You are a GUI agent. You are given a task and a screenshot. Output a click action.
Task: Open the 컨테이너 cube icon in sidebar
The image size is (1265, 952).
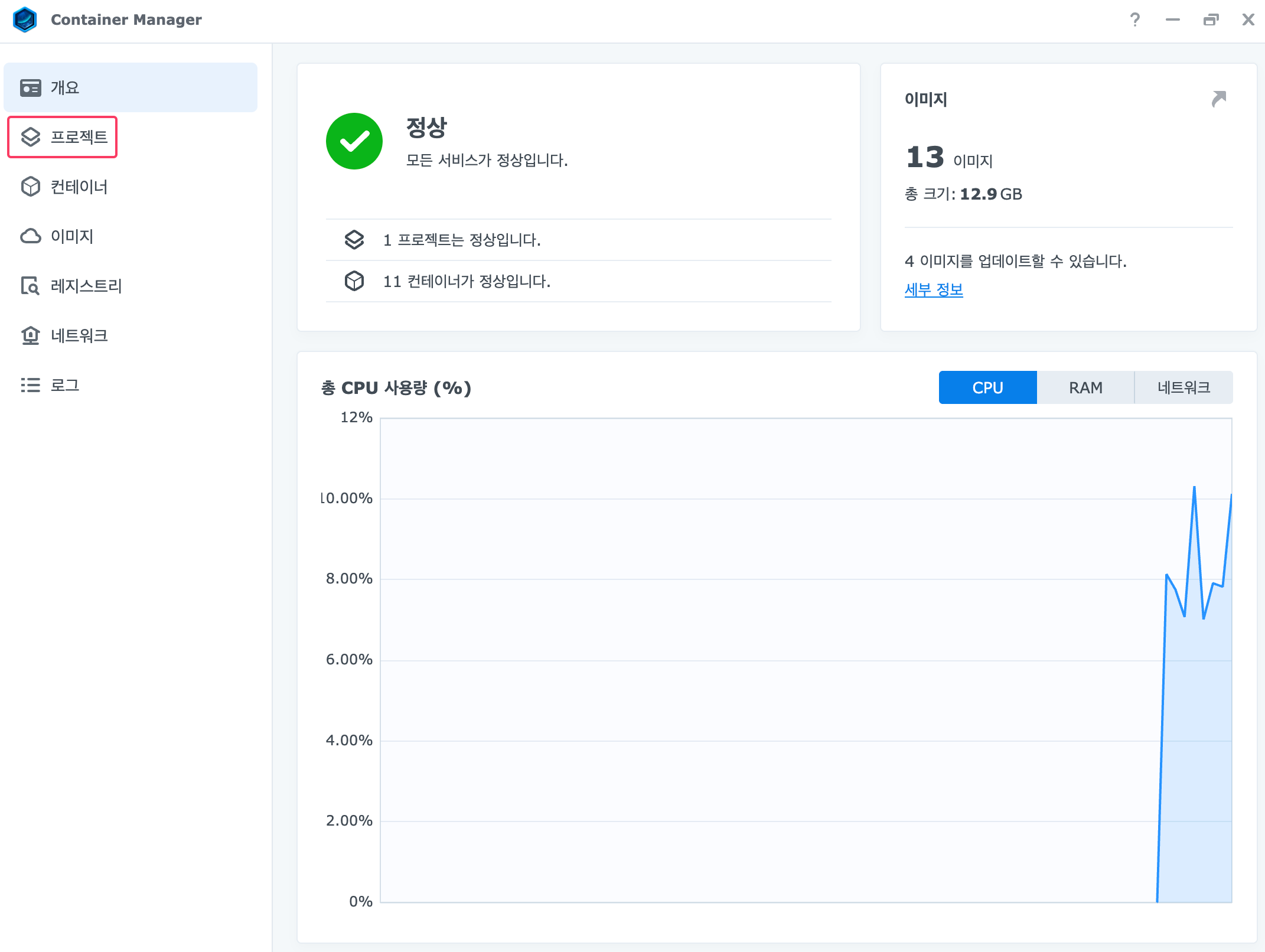(x=31, y=187)
